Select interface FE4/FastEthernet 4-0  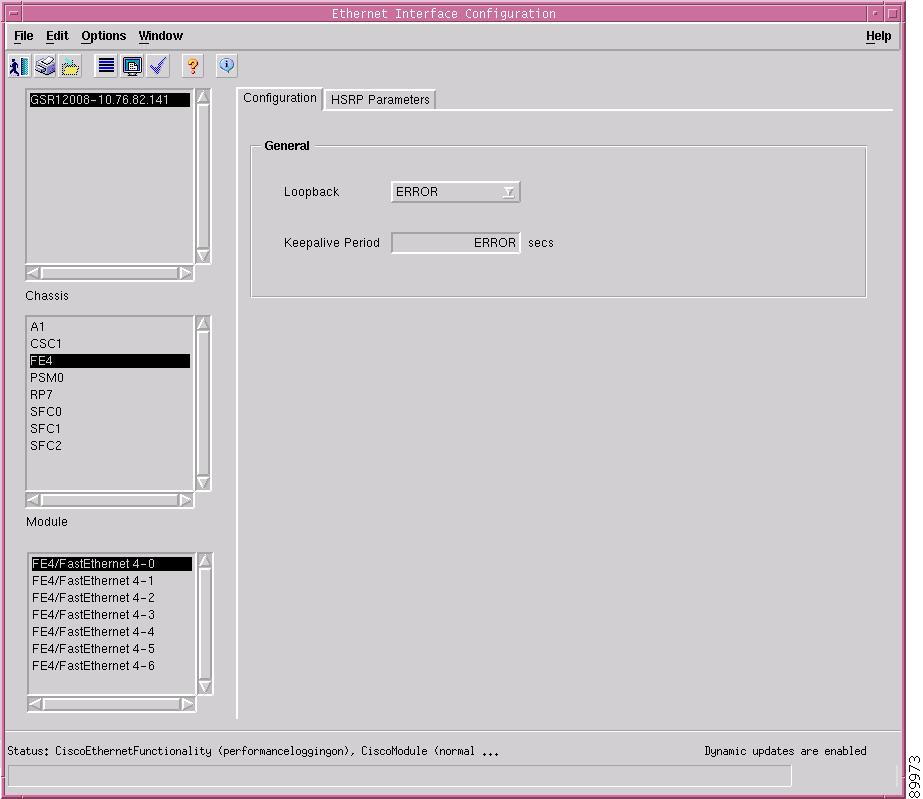coord(111,564)
